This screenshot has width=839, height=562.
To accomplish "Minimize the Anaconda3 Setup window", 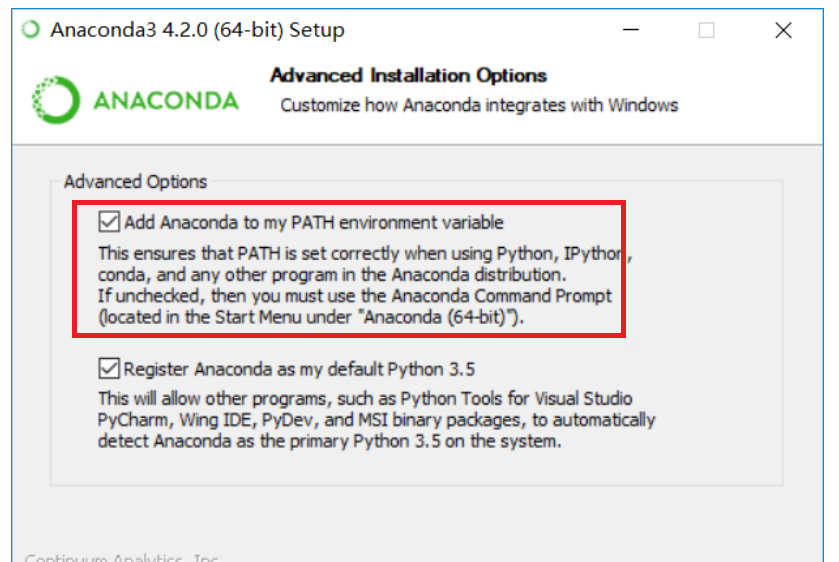I will 629,30.
